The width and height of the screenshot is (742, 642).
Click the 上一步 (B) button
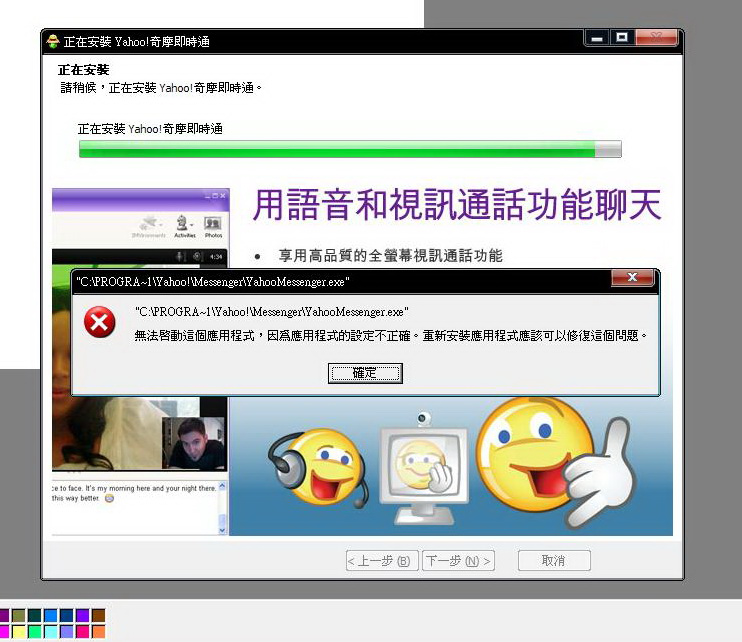[x=382, y=561]
